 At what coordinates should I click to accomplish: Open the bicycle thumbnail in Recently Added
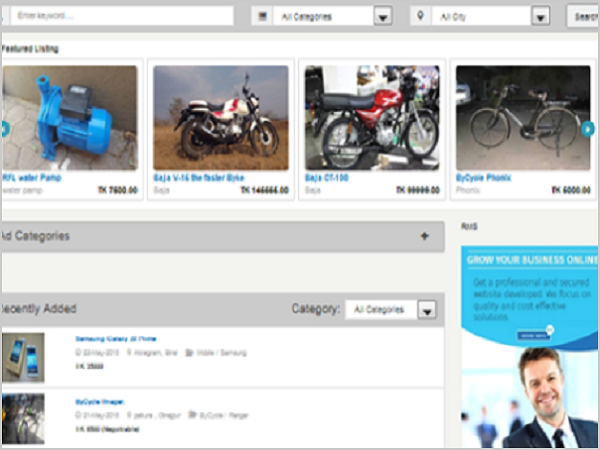[23, 418]
